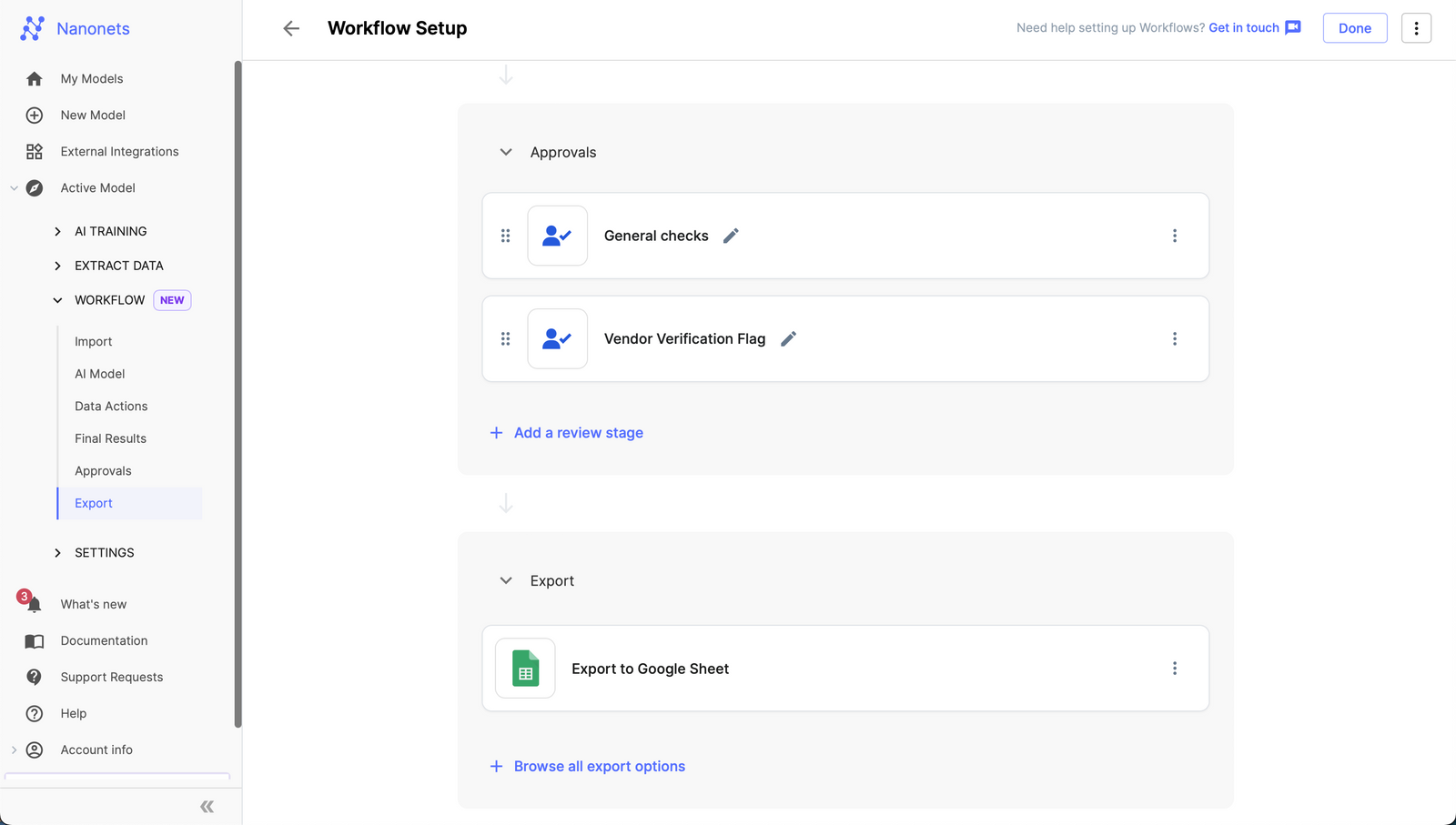Open three-dot options for Export to Google Sheet
This screenshot has width=1456, height=825.
point(1174,669)
